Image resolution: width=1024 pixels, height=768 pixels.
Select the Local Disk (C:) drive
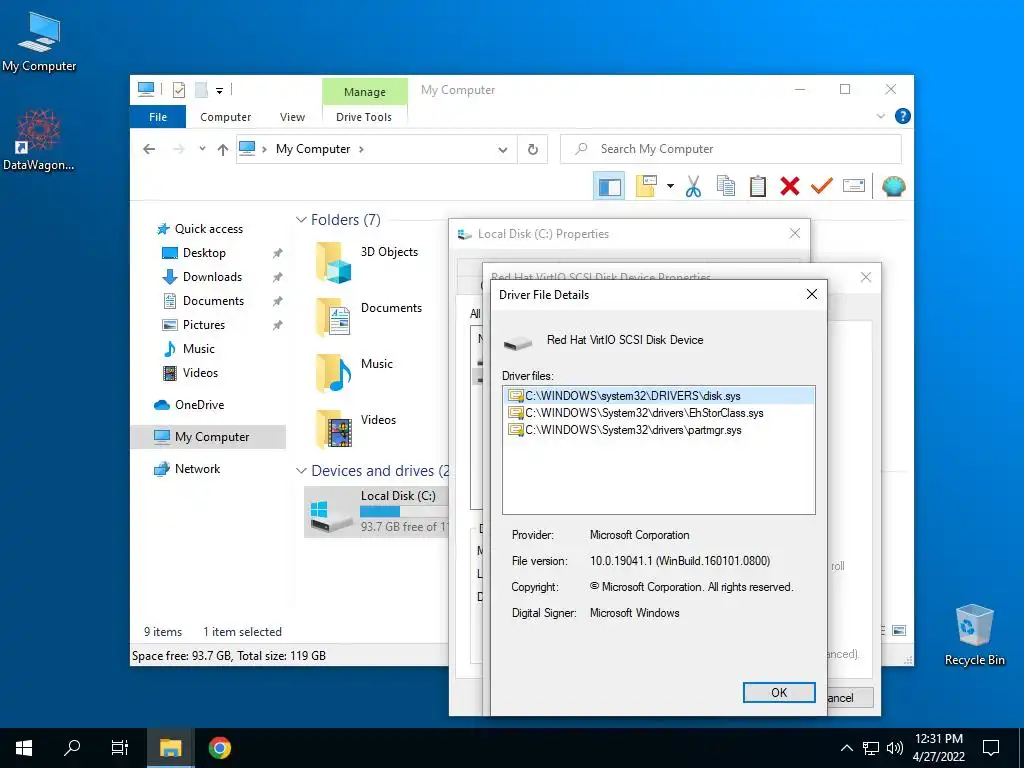point(376,511)
